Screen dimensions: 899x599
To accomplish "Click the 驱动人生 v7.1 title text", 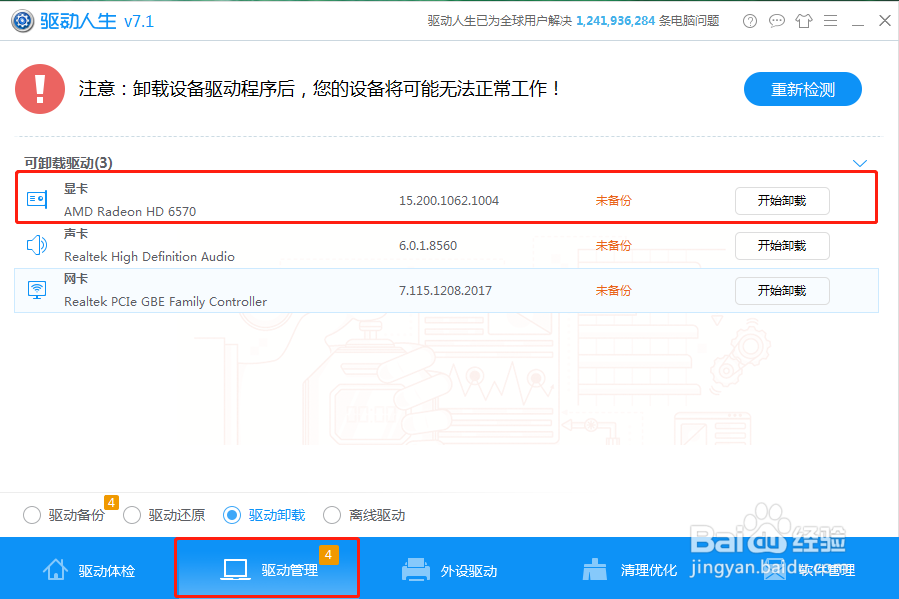I will [x=97, y=21].
